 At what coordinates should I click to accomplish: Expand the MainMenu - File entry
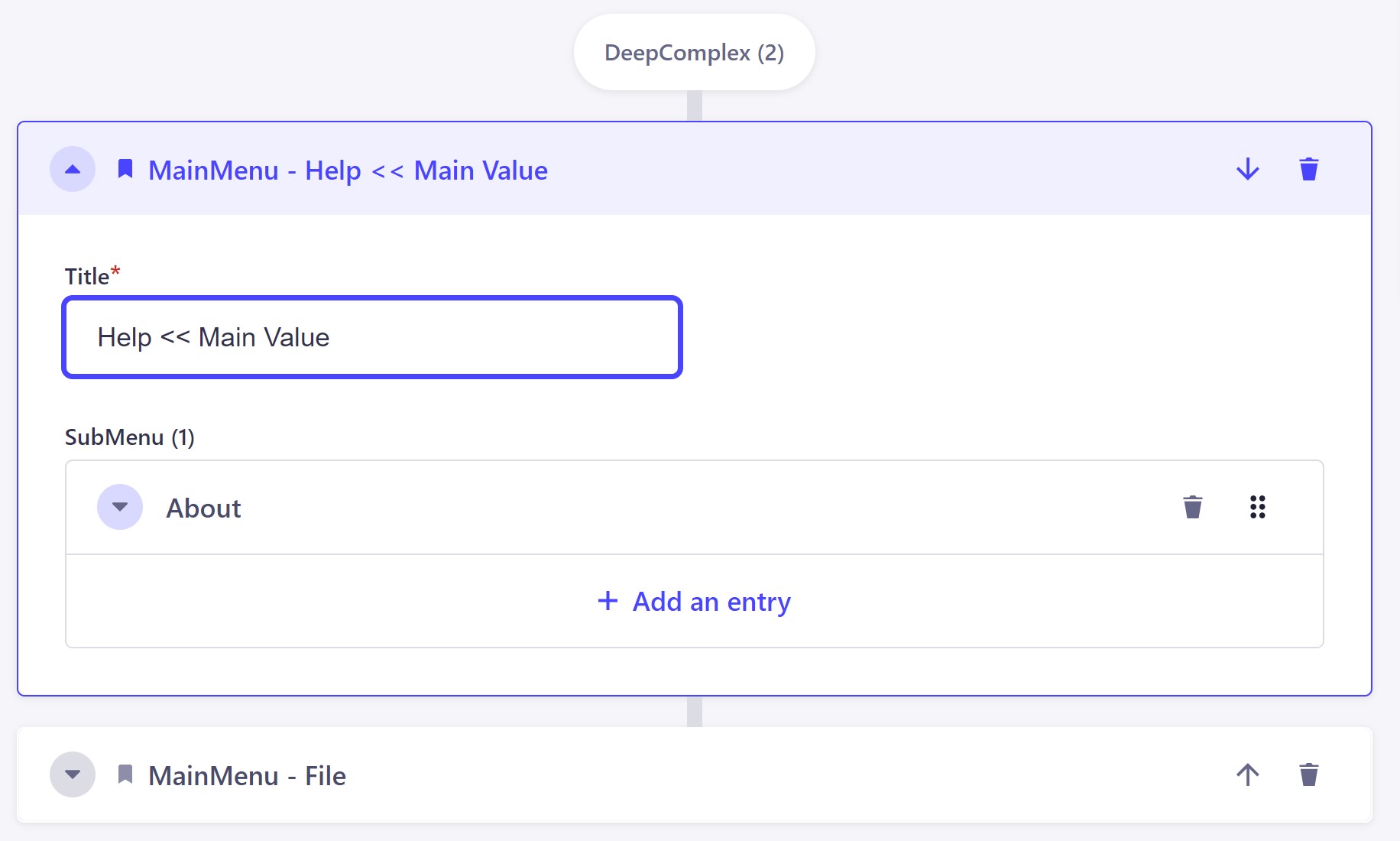[73, 774]
